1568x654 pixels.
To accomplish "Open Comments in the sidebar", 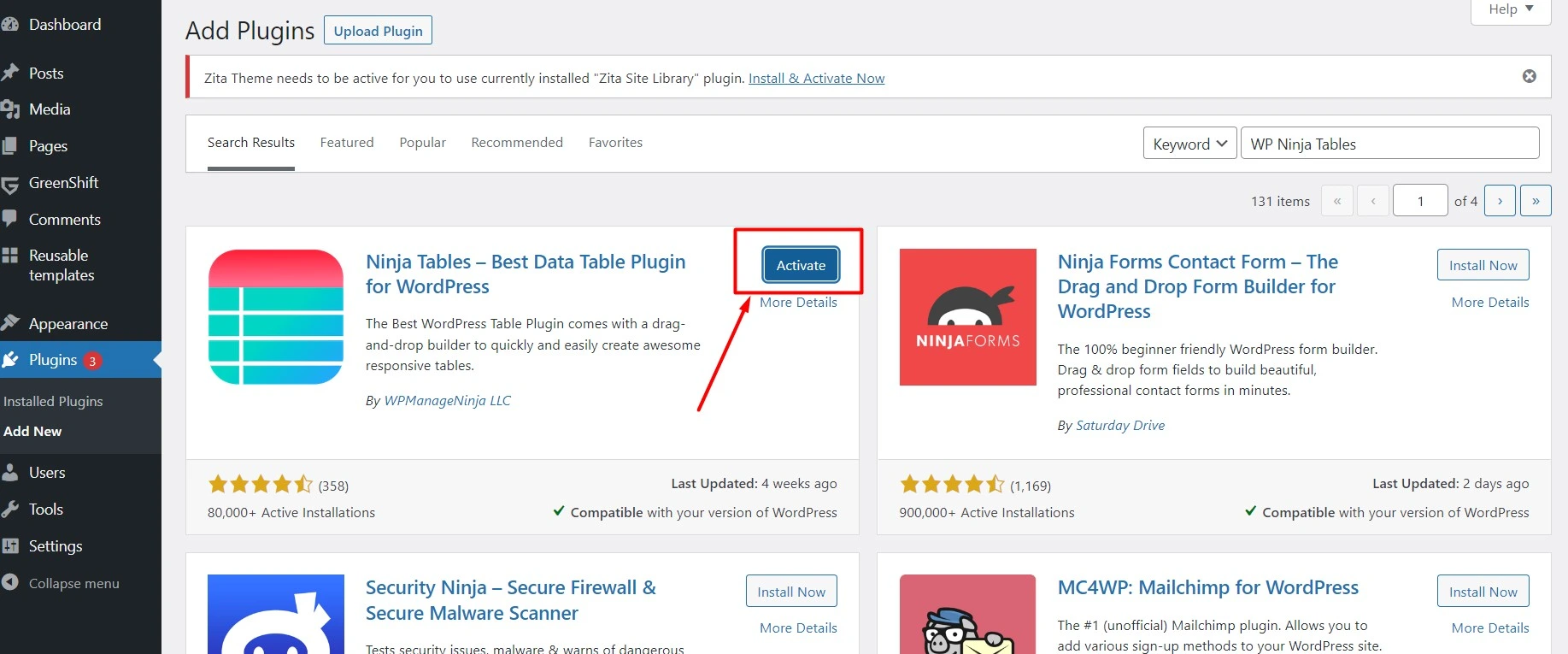I will pyautogui.click(x=65, y=220).
